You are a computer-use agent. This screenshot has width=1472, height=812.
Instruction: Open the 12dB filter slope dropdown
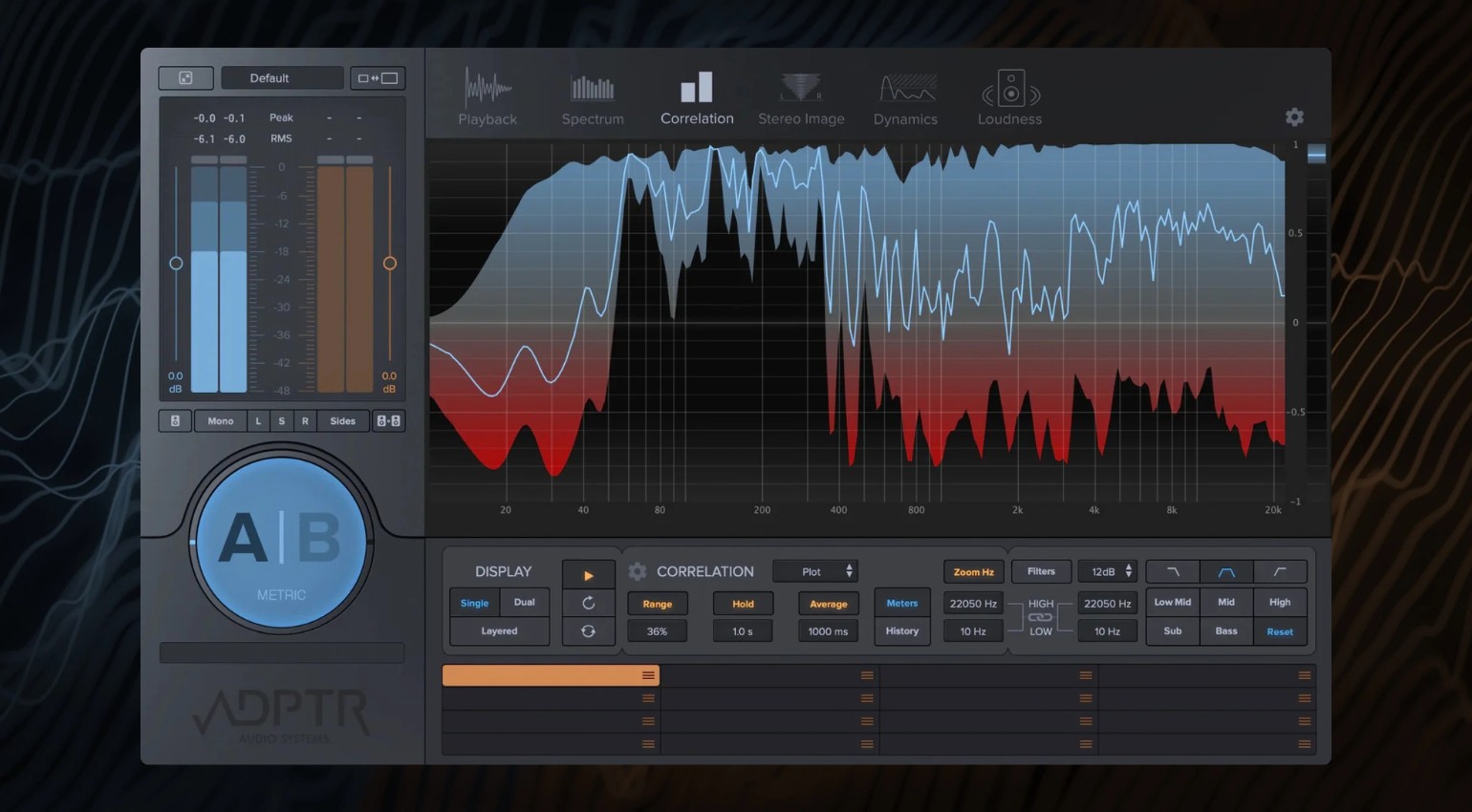pos(1107,571)
